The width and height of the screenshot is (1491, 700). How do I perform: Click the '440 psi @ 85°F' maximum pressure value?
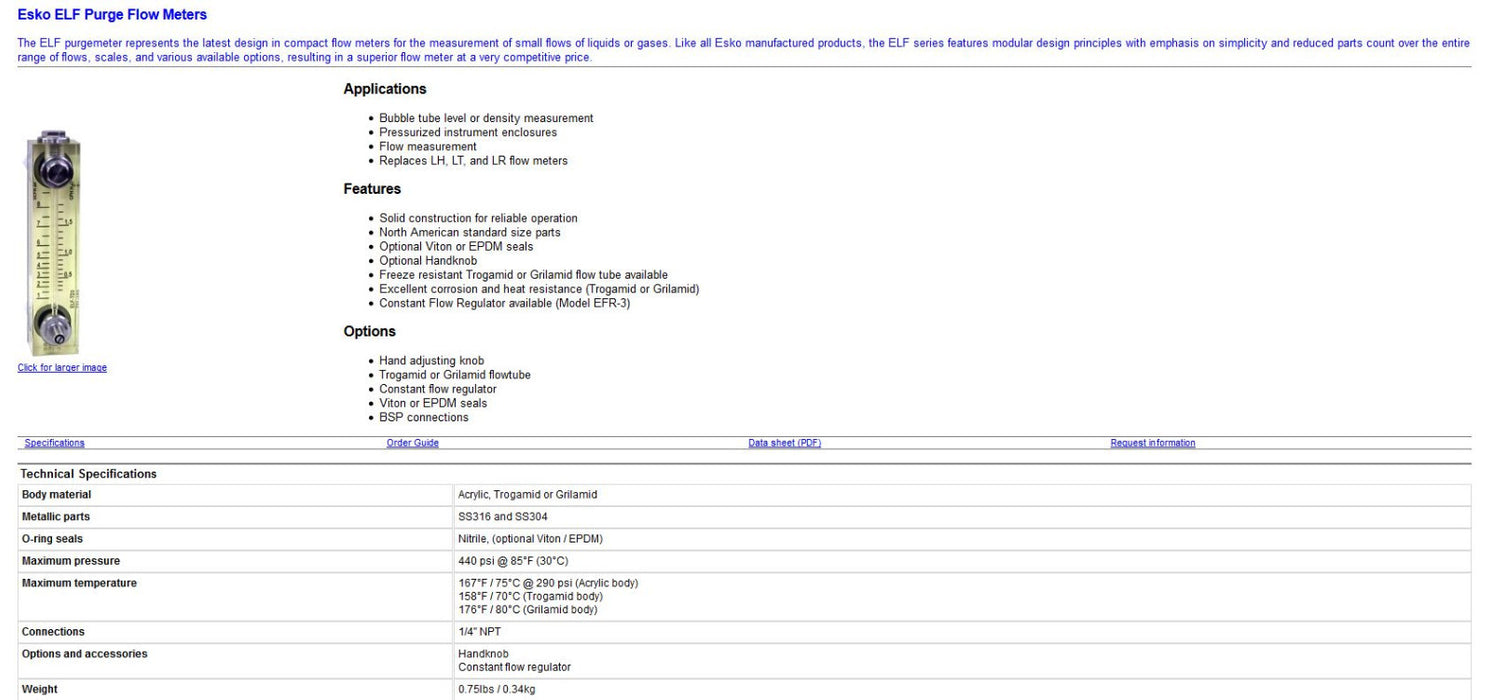click(x=512, y=561)
